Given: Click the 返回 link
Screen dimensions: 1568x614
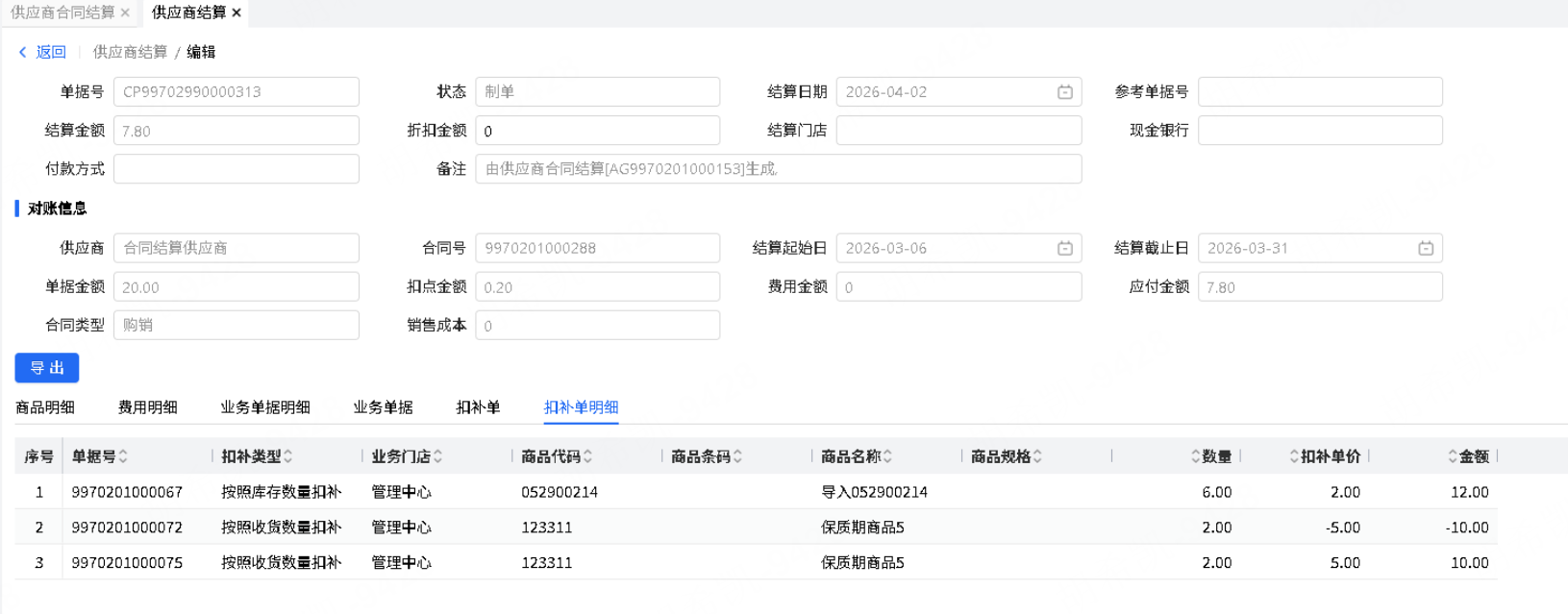Looking at the screenshot, I should tap(51, 52).
